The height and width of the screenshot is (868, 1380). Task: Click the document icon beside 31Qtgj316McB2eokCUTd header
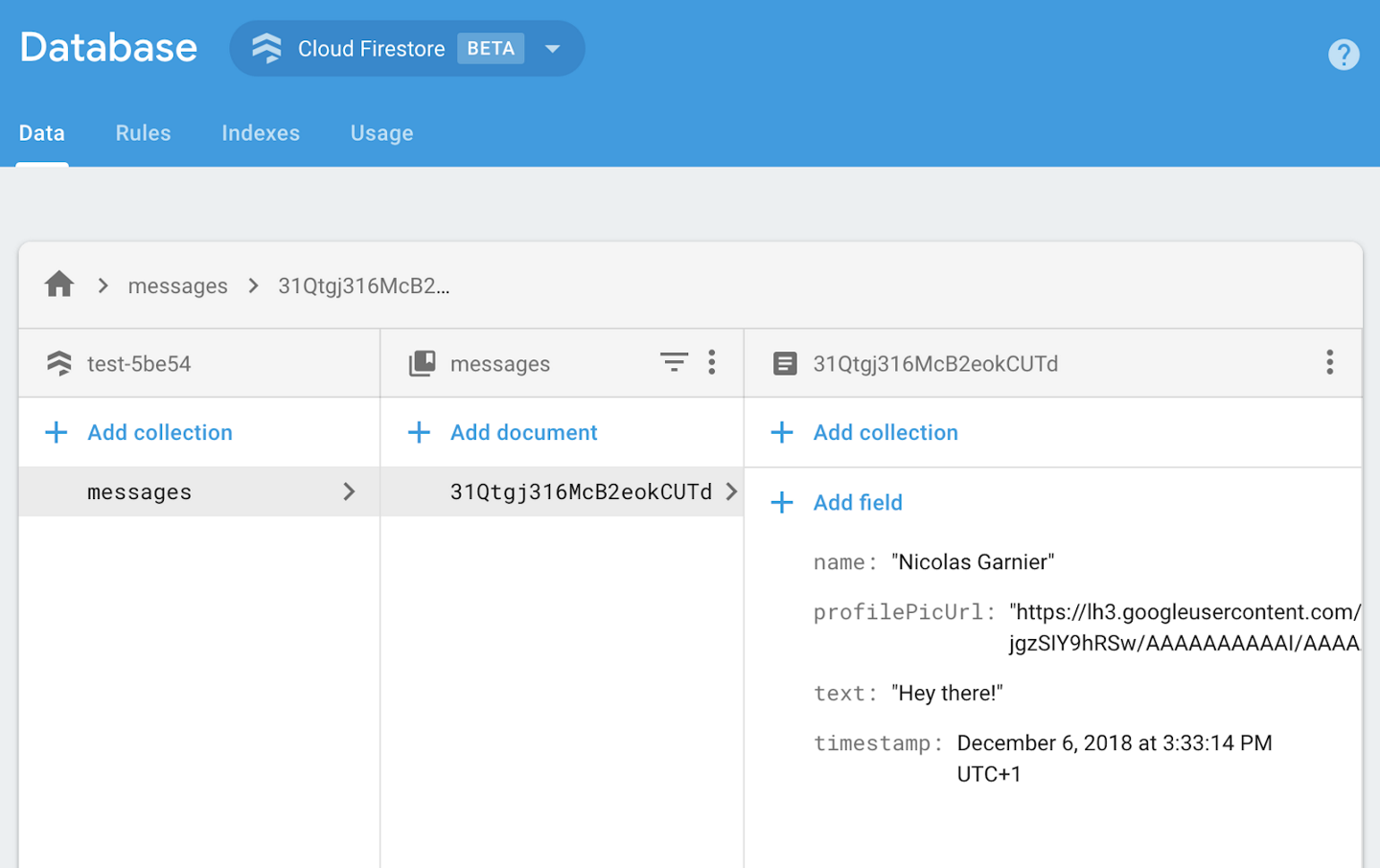(785, 362)
